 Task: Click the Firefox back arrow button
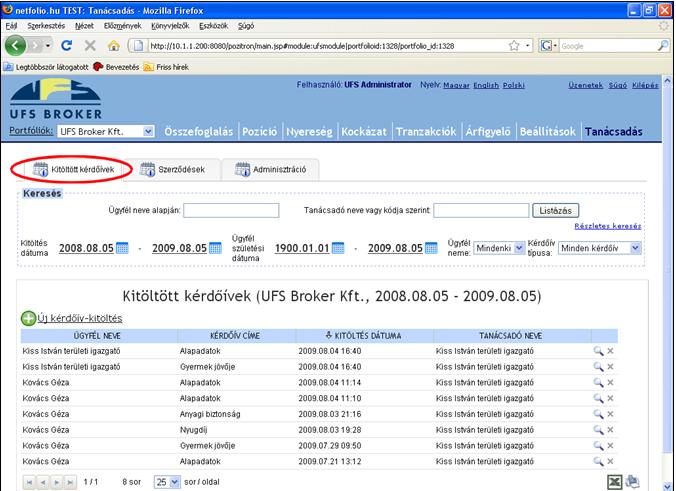pos(15,45)
